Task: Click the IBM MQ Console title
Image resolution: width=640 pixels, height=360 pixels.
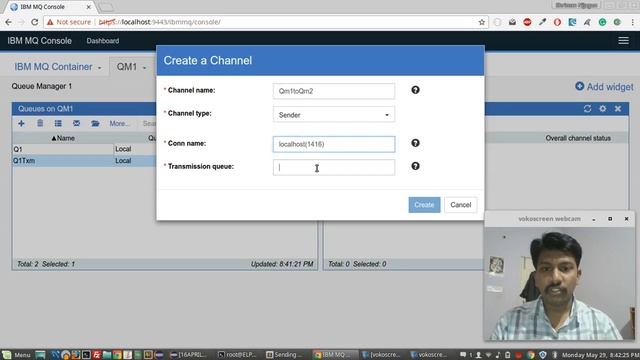Action: tap(40, 41)
